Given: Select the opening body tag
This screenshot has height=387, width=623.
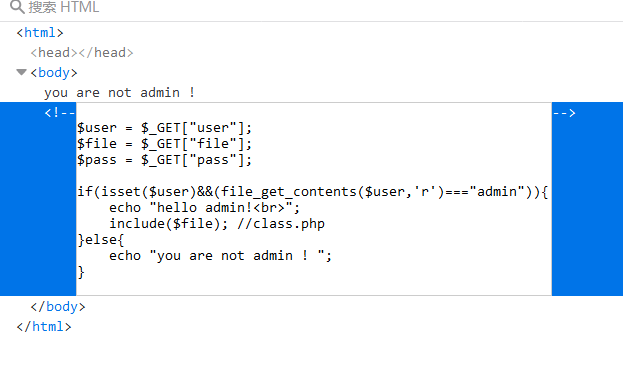Looking at the screenshot, I should pos(54,73).
